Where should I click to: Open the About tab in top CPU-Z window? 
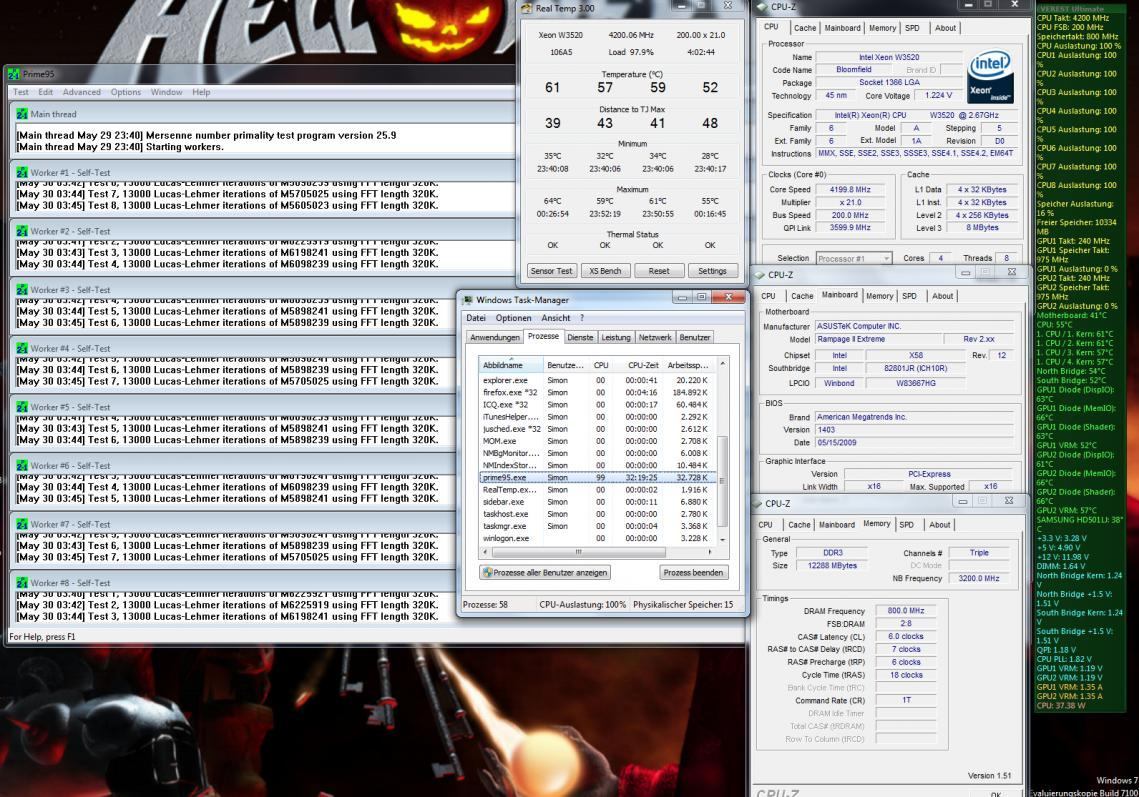pyautogui.click(x=945, y=28)
